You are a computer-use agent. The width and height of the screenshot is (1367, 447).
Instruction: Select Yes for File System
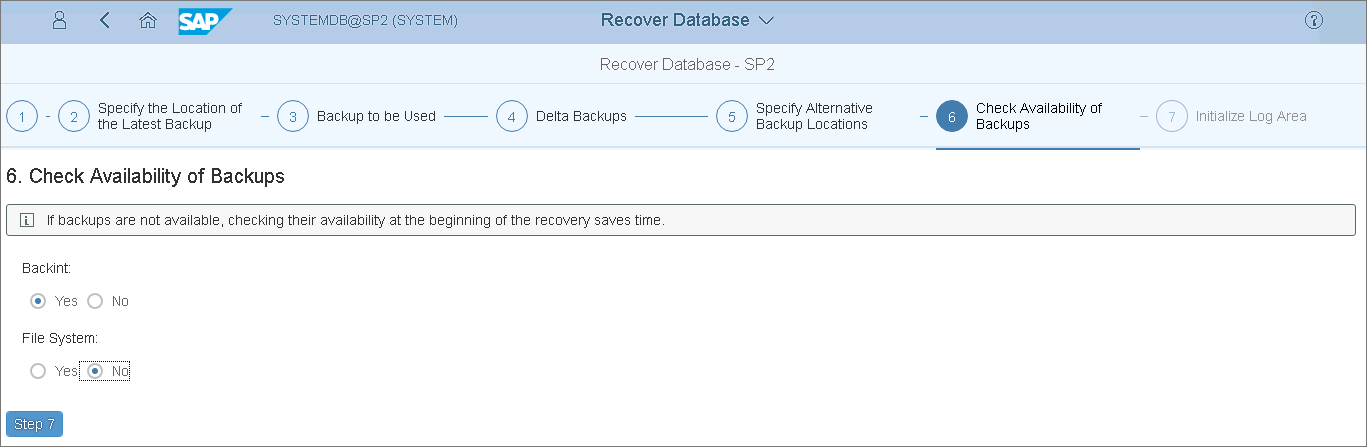[x=38, y=371]
